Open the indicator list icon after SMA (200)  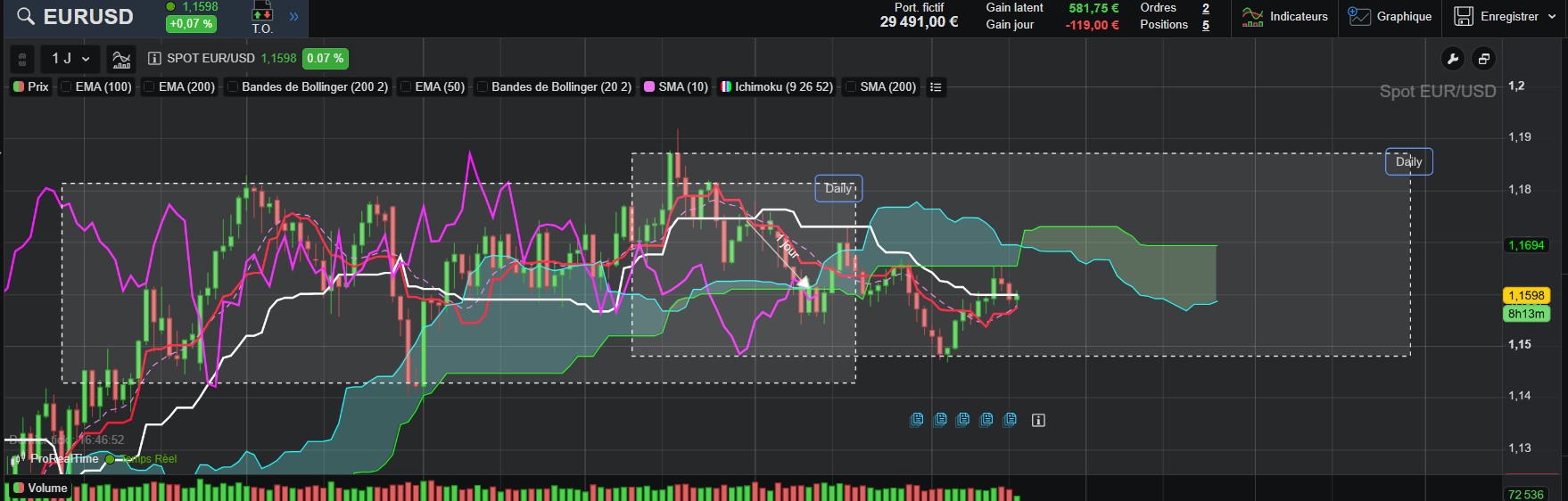(936, 87)
